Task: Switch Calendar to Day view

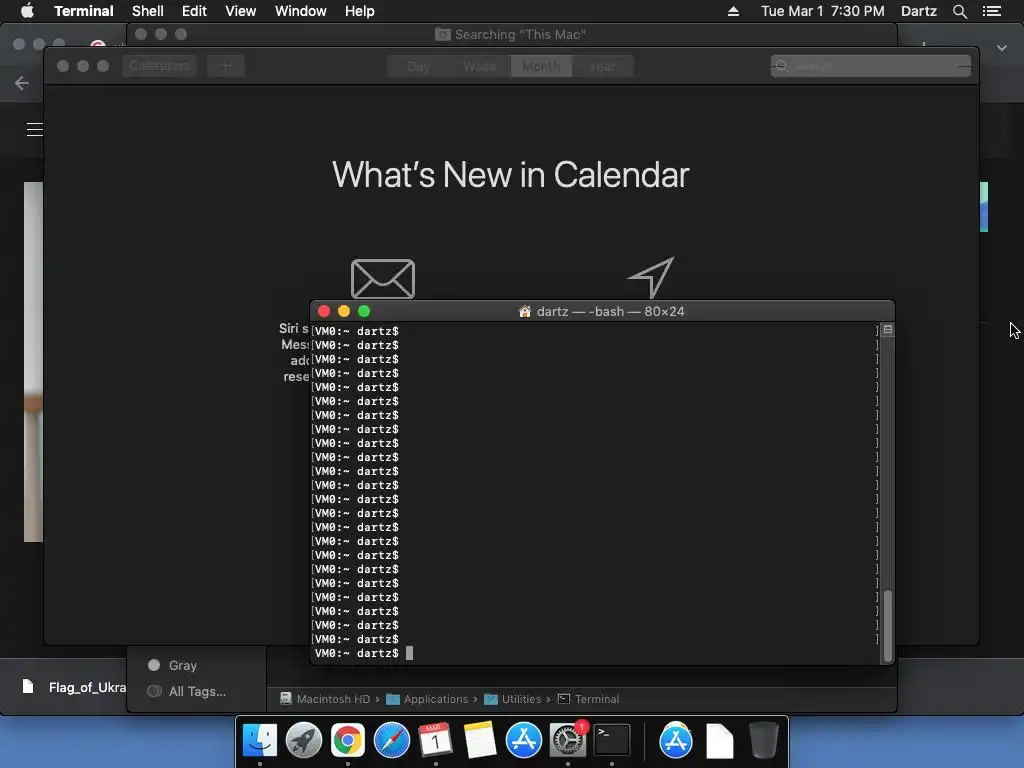Action: pyautogui.click(x=418, y=67)
